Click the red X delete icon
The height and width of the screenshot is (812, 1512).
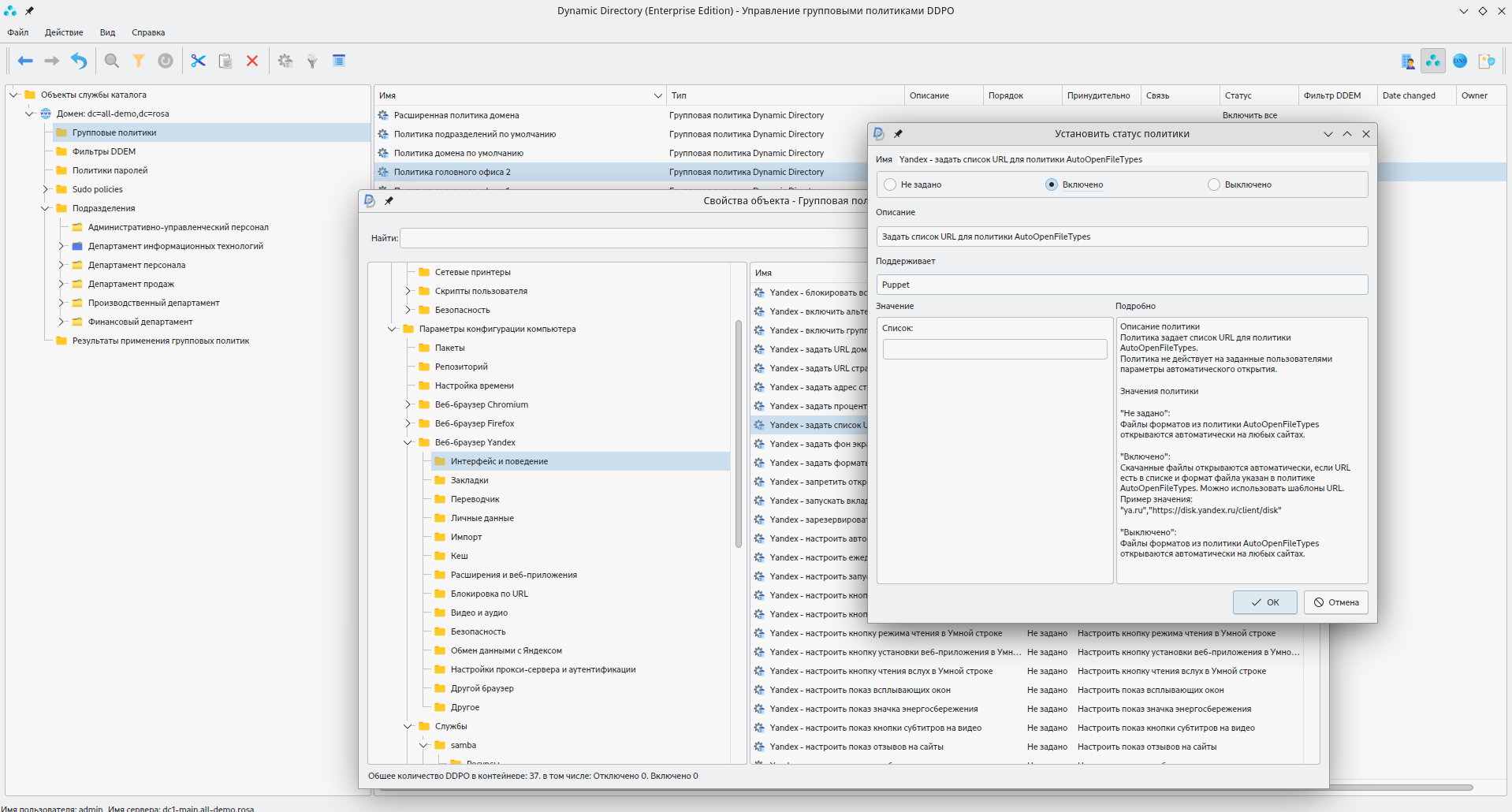tap(252, 61)
